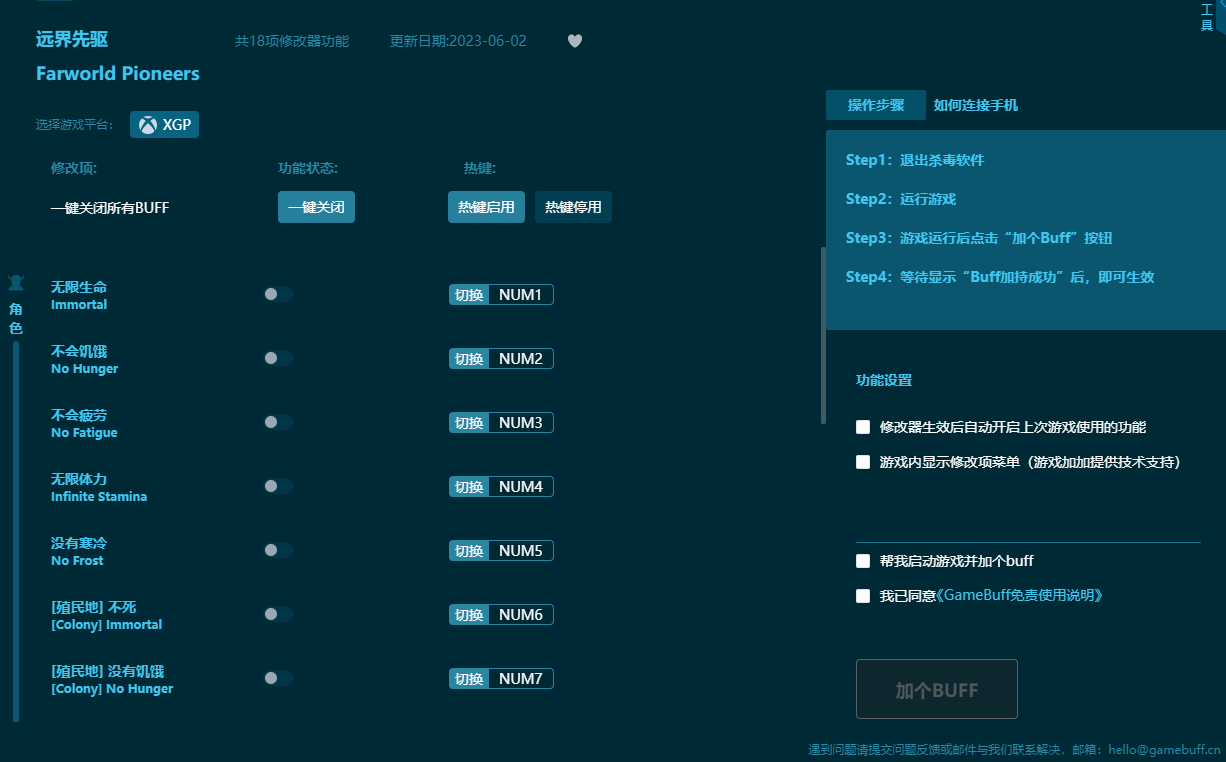Click the 功能设置 heading
The width and height of the screenshot is (1226, 762).
pos(884,380)
